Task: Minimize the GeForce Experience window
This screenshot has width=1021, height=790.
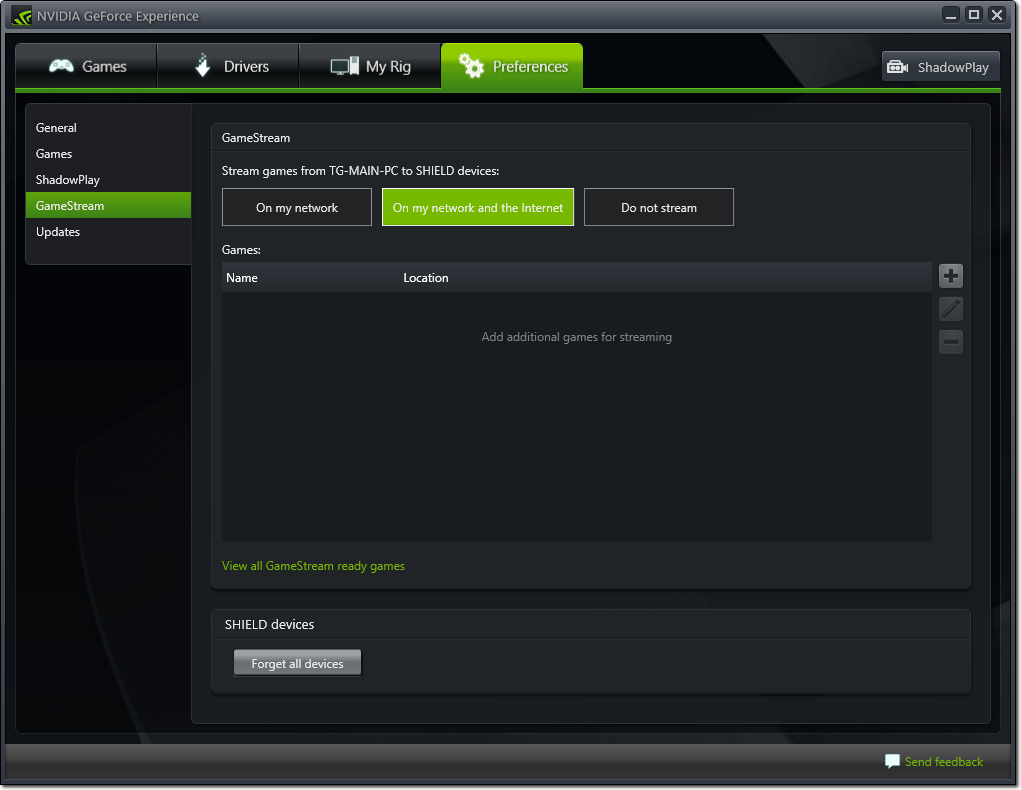Action: pyautogui.click(x=951, y=15)
